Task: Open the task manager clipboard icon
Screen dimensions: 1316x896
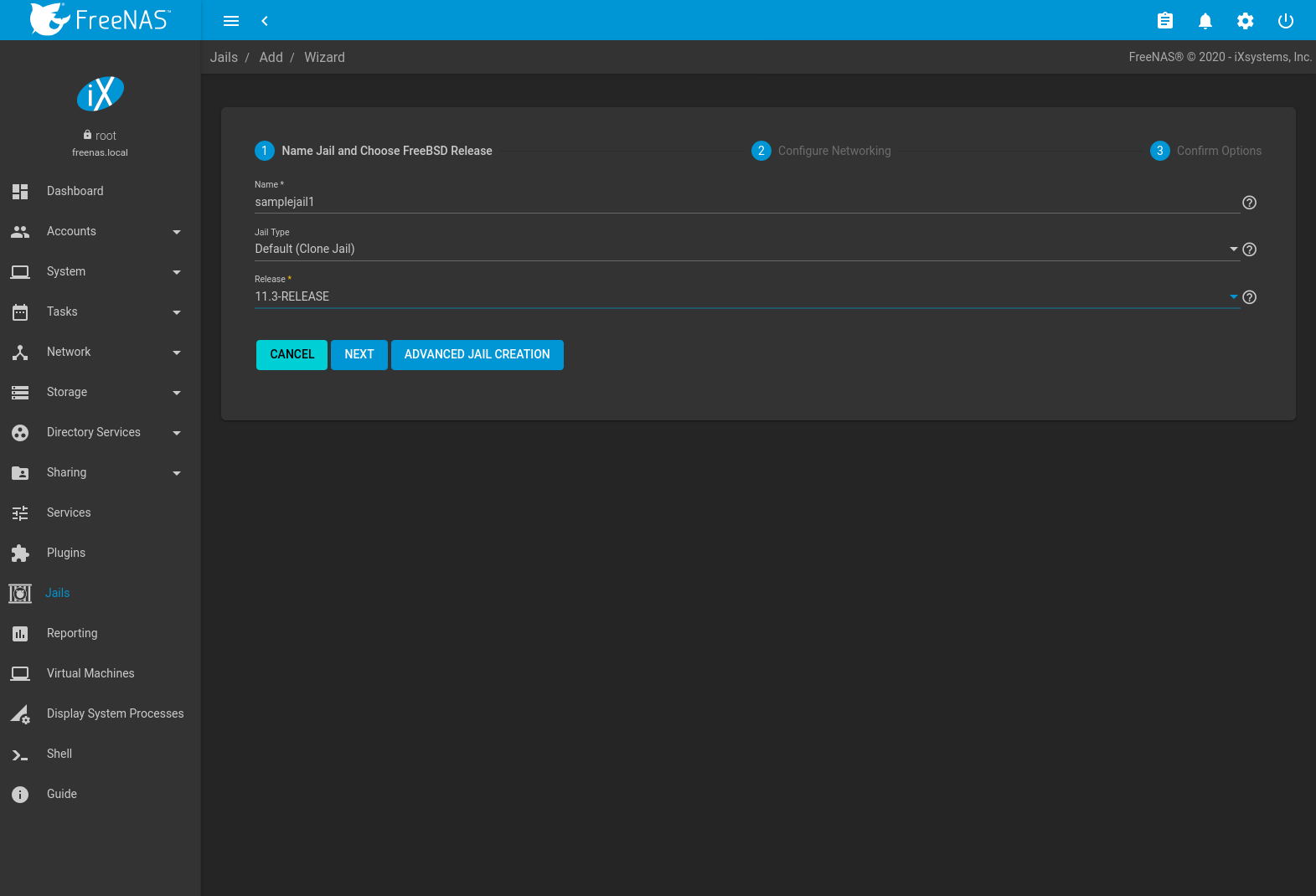Action: point(1164,21)
